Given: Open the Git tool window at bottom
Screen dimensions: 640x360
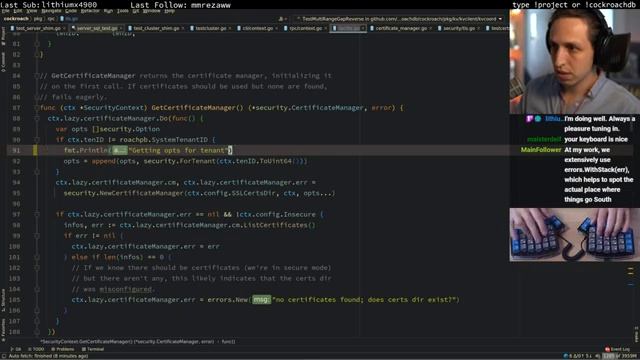Looking at the screenshot, I should tap(16, 349).
